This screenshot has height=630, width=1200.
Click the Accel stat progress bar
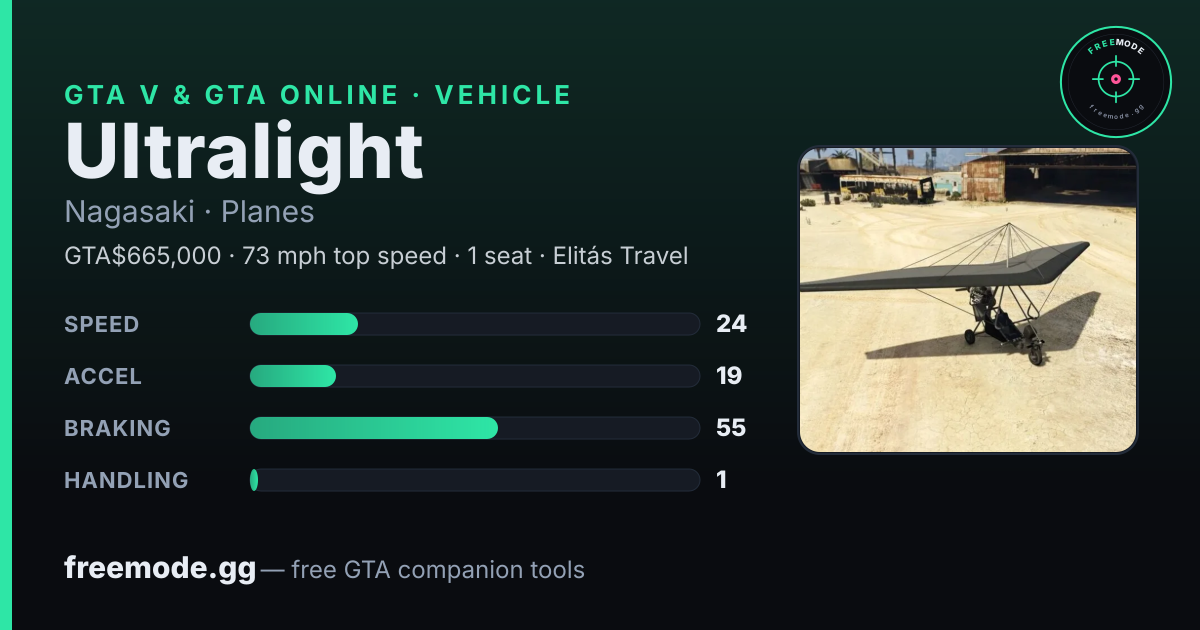coord(474,376)
